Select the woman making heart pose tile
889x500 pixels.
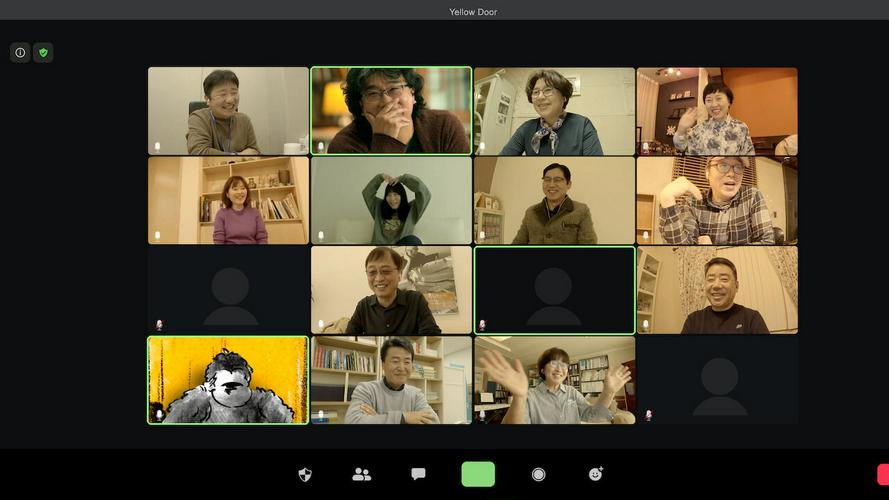click(391, 200)
